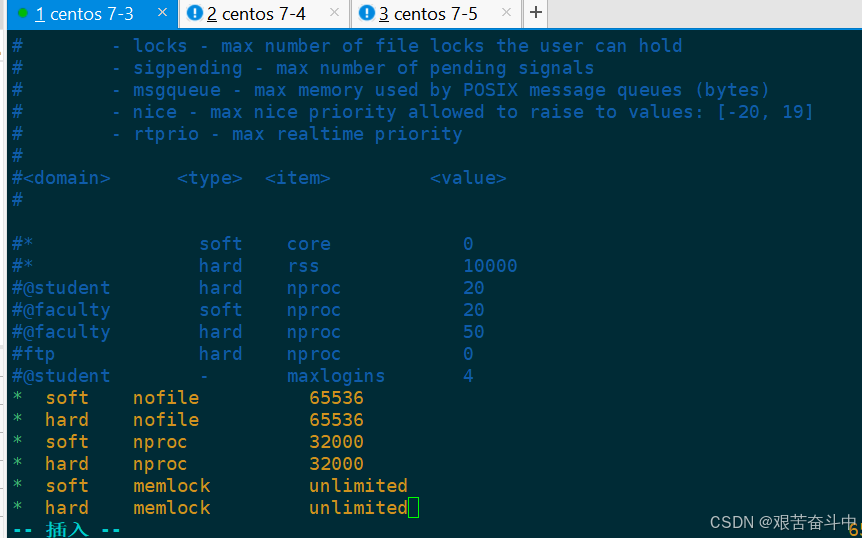Click 'rss' in the #* hard line
862x538 pixels.
pos(303,266)
